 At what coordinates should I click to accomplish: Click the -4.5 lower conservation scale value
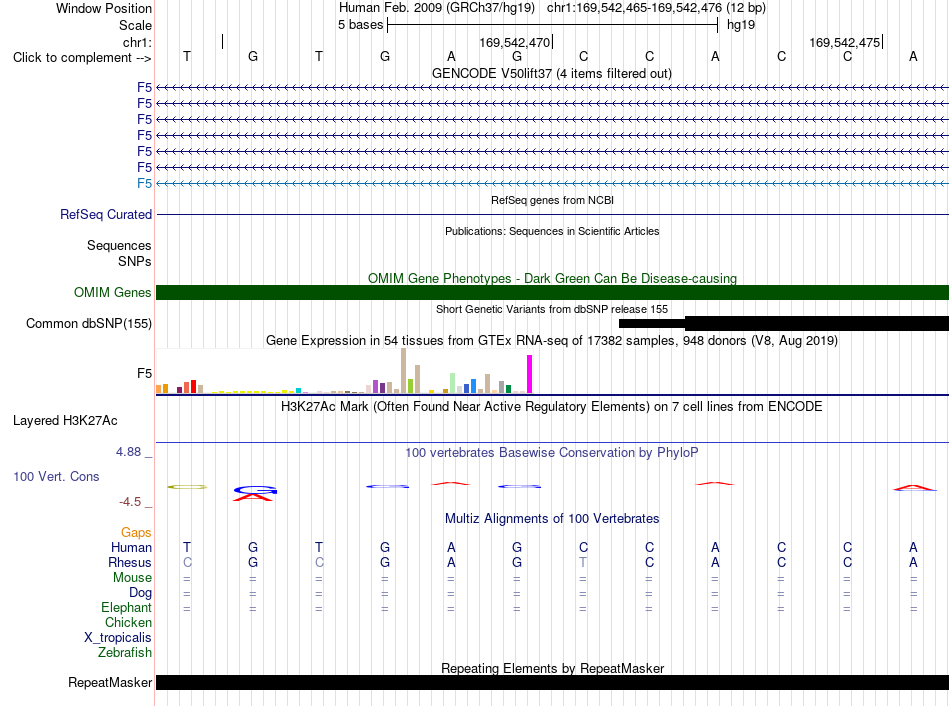click(x=130, y=502)
